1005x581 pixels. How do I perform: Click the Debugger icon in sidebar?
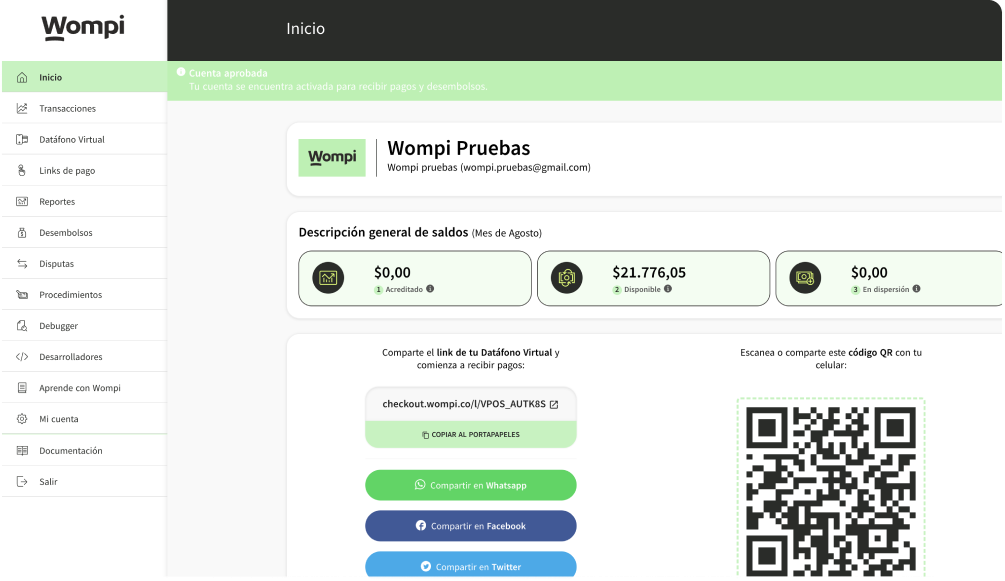coord(22,326)
